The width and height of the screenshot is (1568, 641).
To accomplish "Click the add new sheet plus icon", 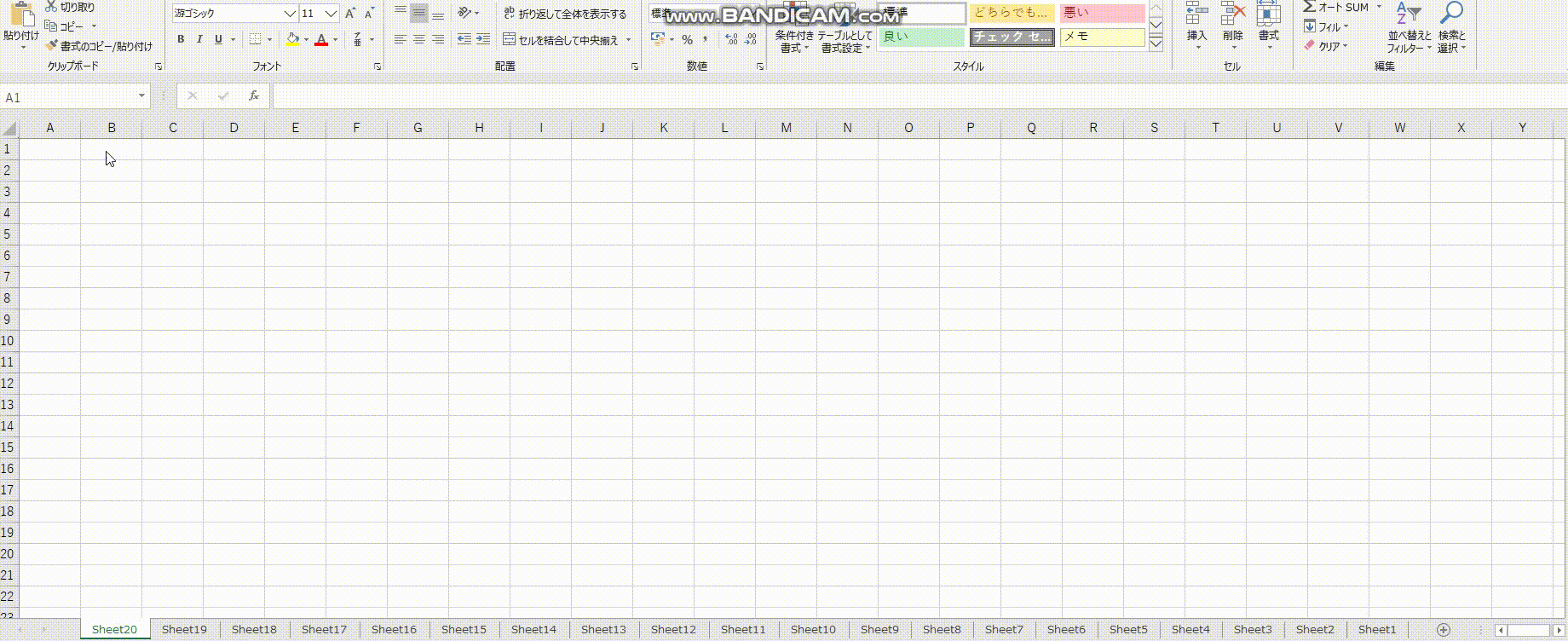I will [1444, 630].
